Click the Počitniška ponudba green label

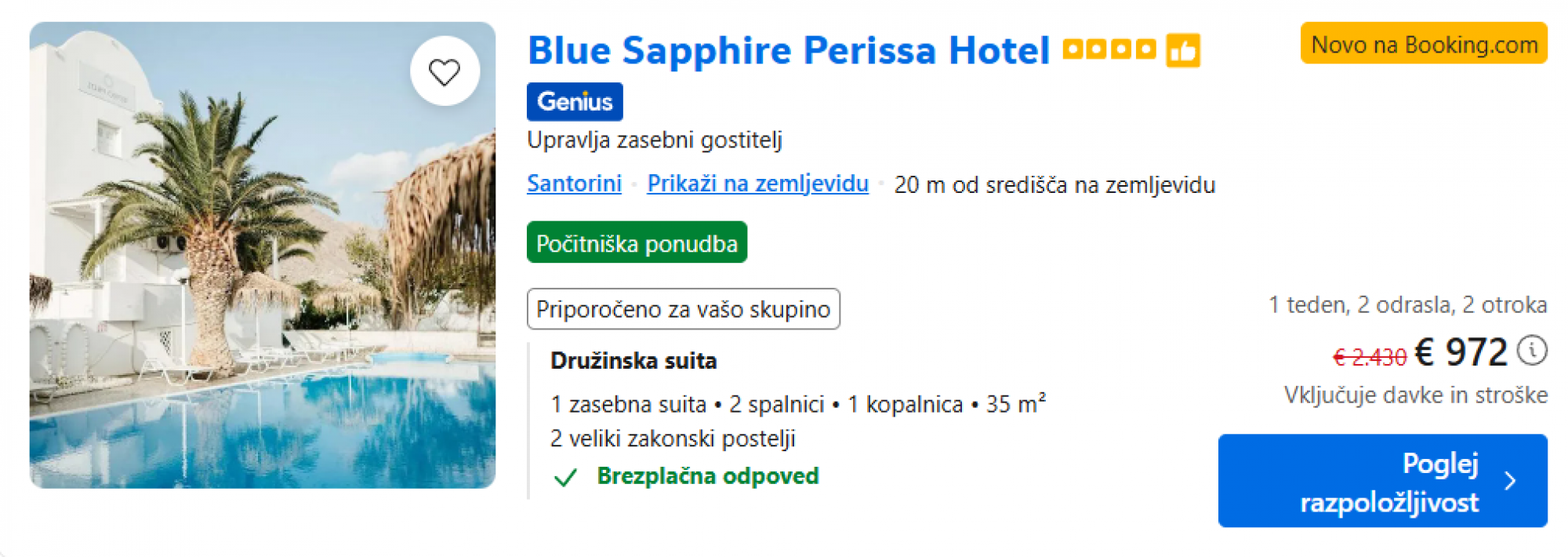click(637, 242)
